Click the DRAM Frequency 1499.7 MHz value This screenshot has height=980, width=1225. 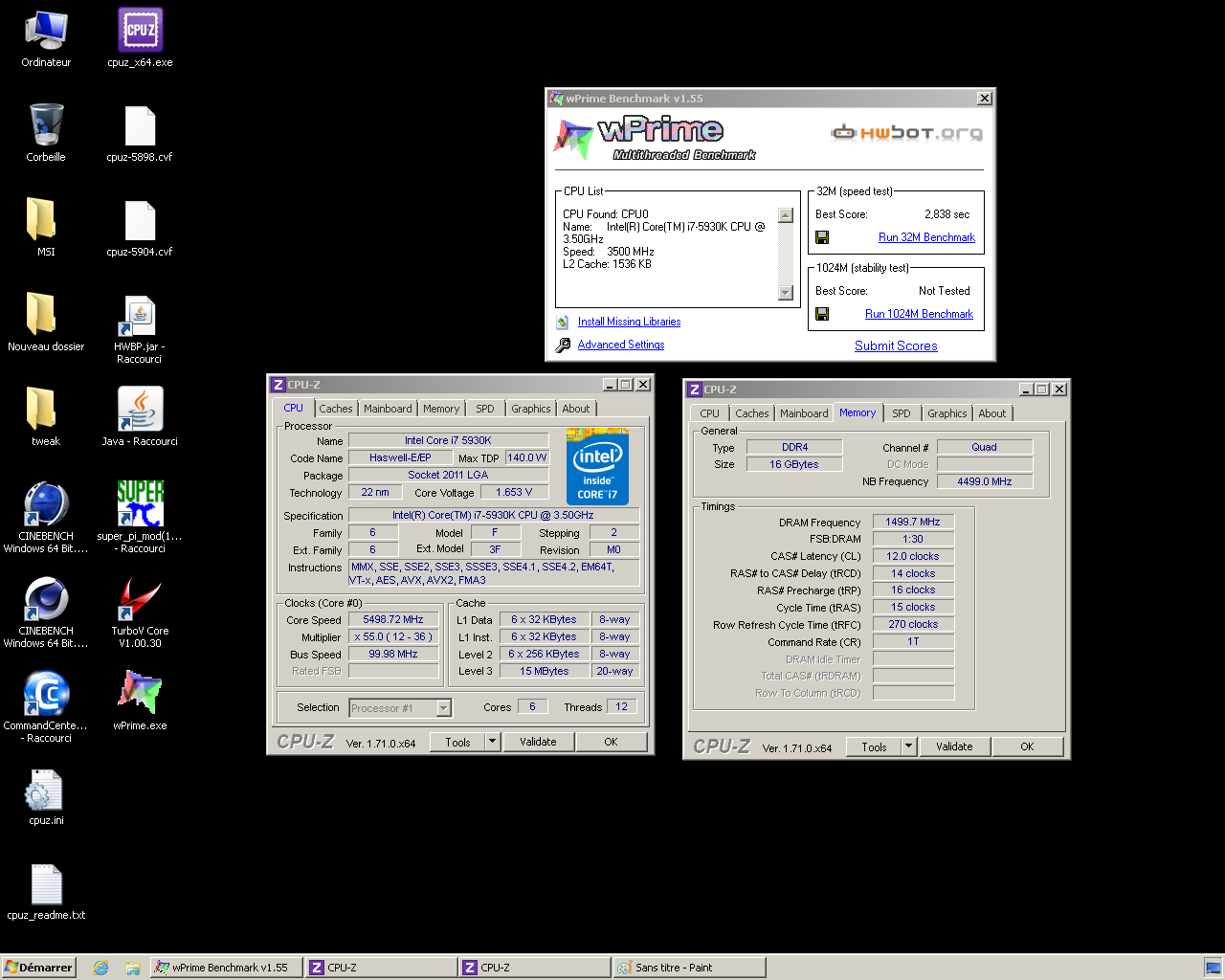(913, 522)
